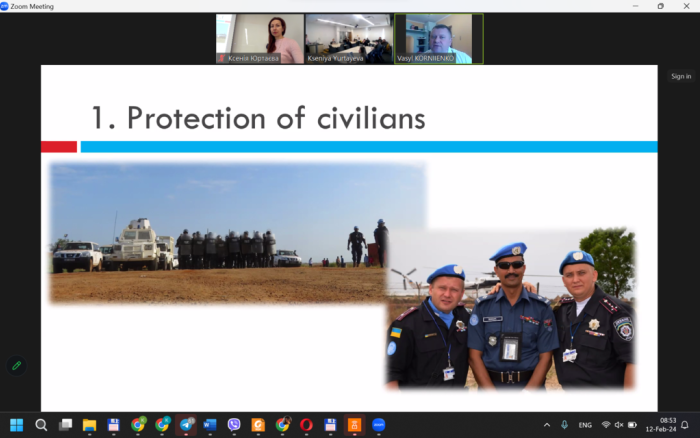Open Task View in the taskbar
Viewport: 700px width, 438px height.
click(x=65, y=425)
